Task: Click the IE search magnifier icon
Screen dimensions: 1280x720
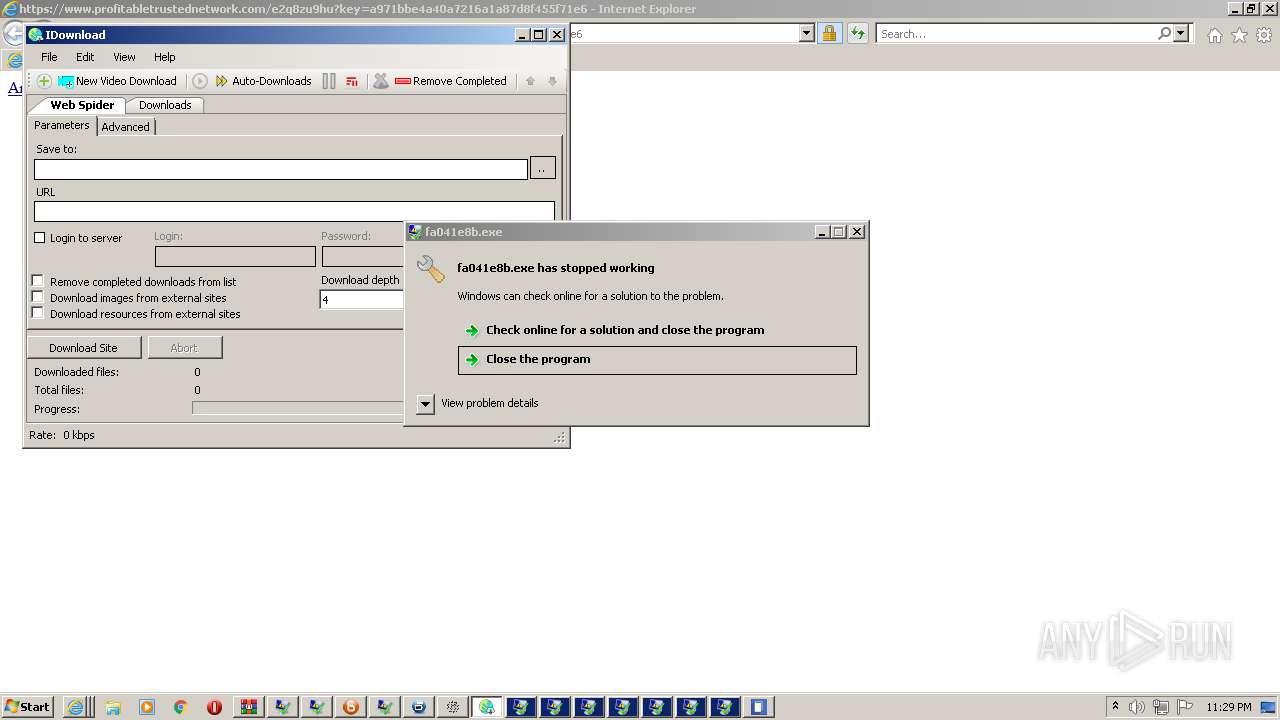Action: tap(1164, 34)
